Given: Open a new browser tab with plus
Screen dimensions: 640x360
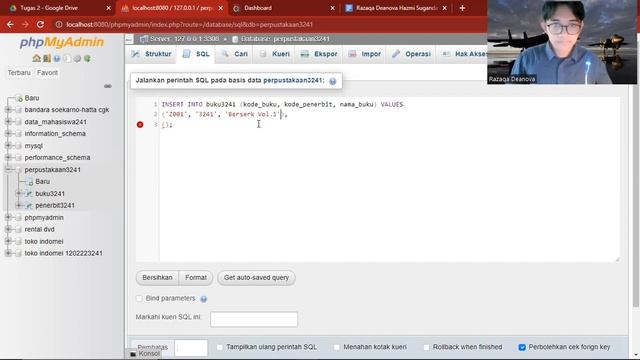Looking at the screenshot, I should point(462,8).
